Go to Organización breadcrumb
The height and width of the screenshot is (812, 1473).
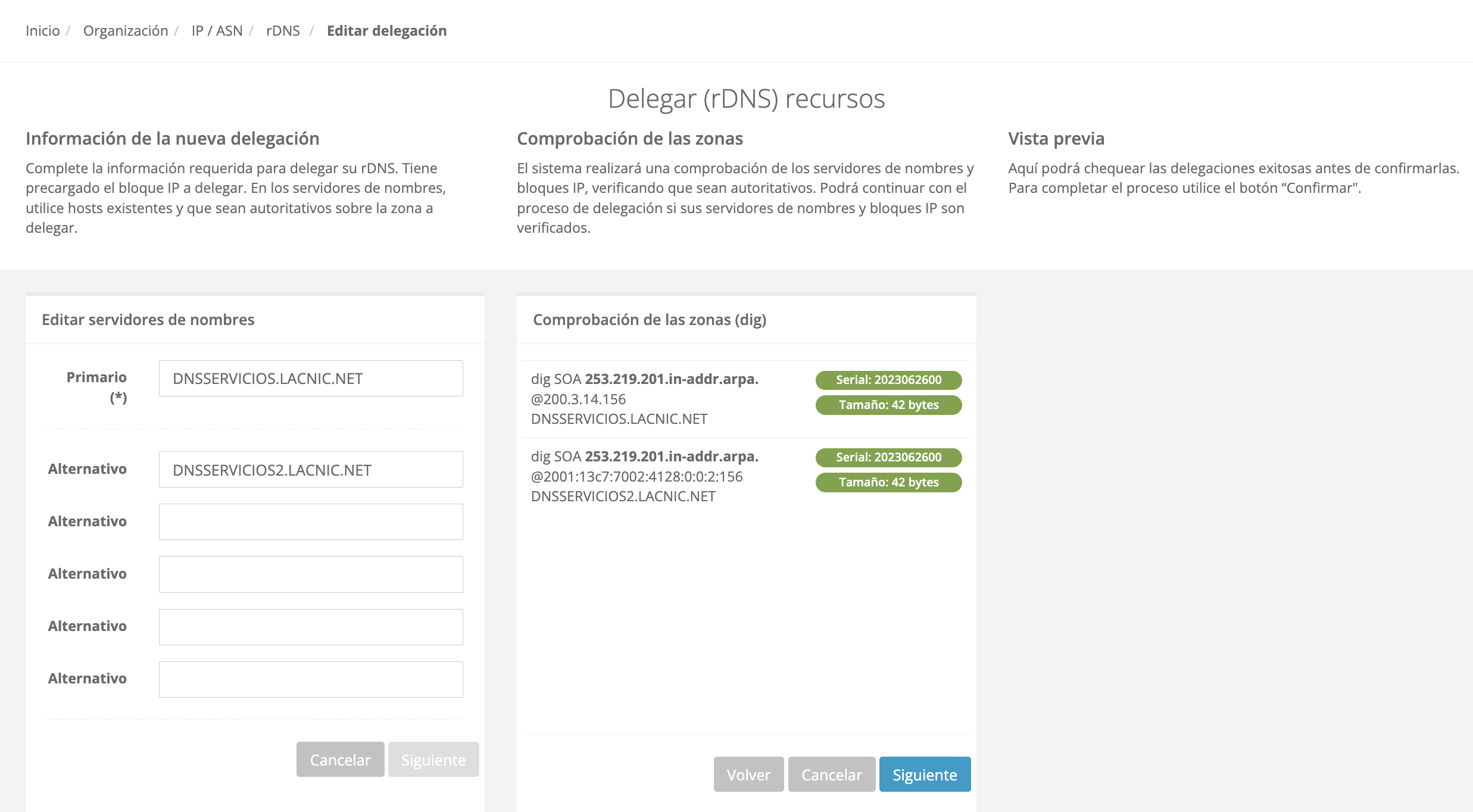tap(126, 30)
